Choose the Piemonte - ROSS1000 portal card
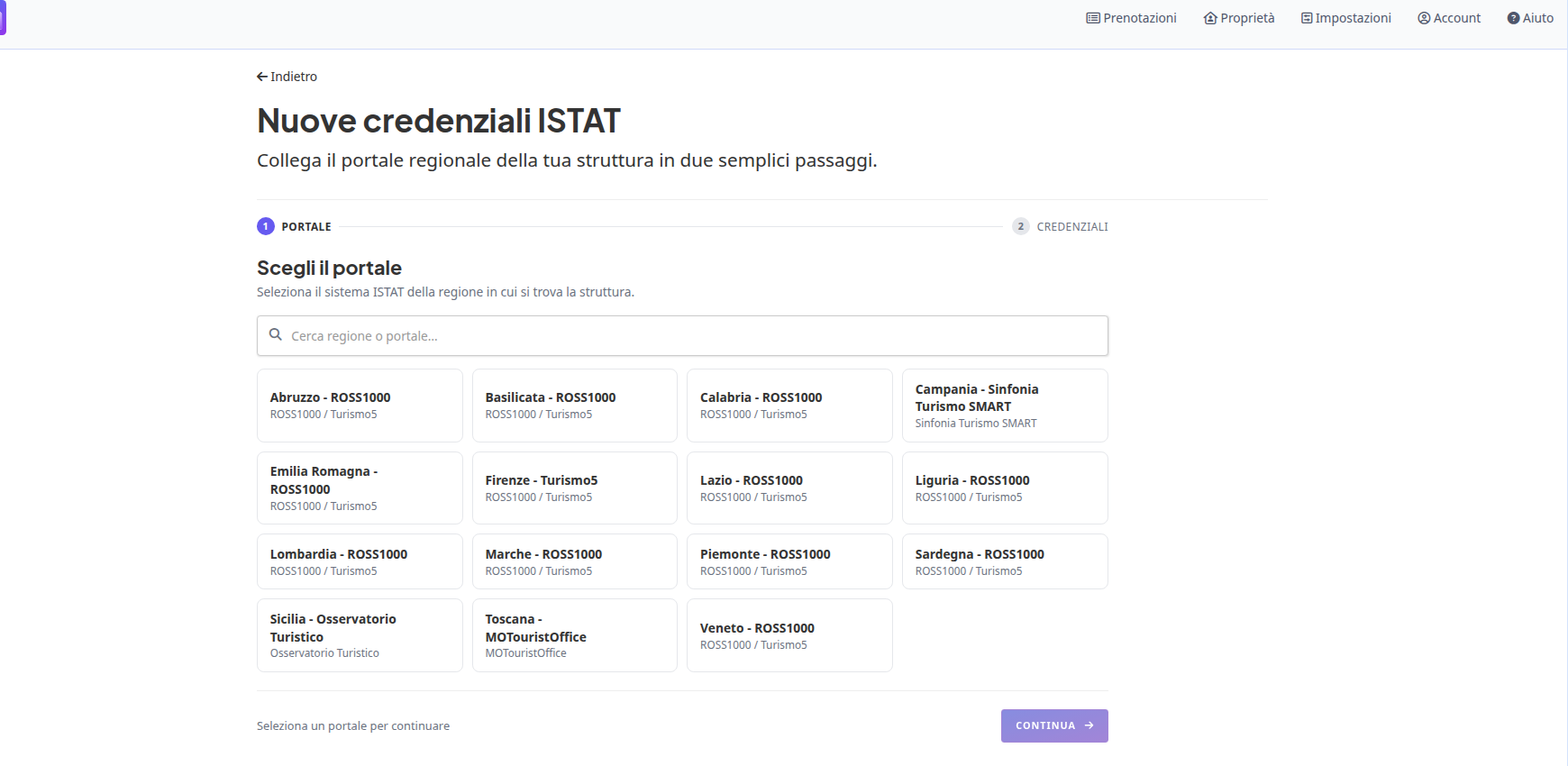 pyautogui.click(x=789, y=561)
